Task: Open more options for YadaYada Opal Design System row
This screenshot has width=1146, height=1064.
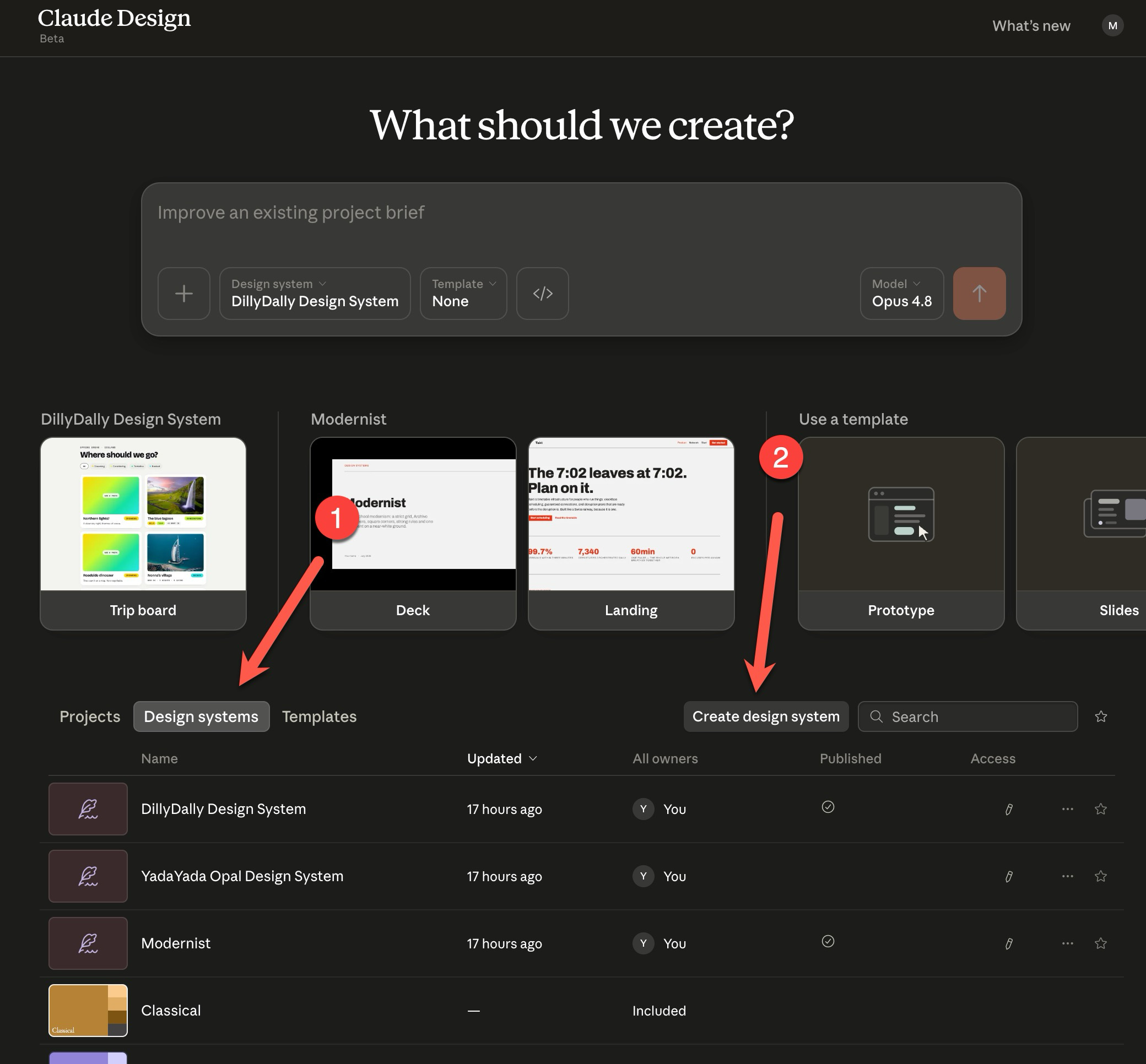Action: point(1068,876)
